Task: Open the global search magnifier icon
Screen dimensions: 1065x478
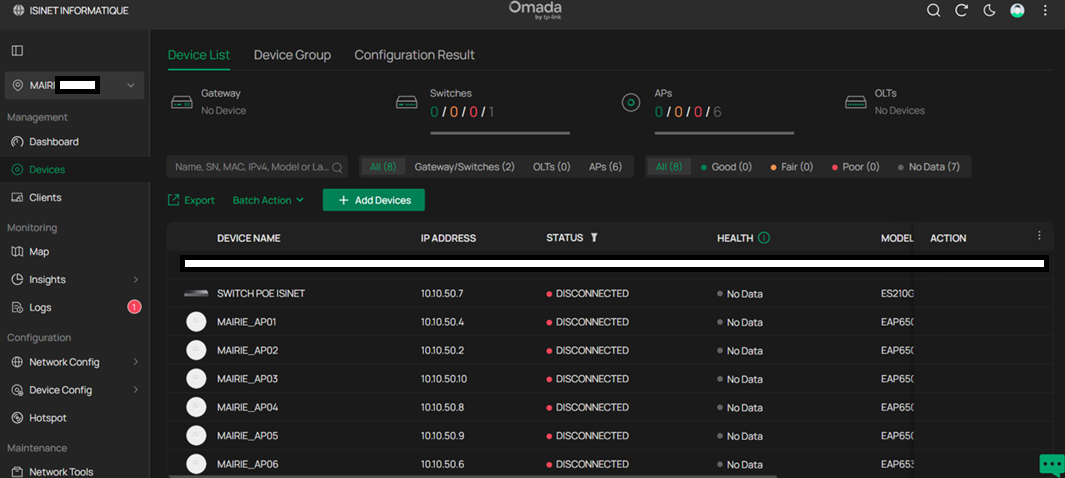Action: click(934, 10)
